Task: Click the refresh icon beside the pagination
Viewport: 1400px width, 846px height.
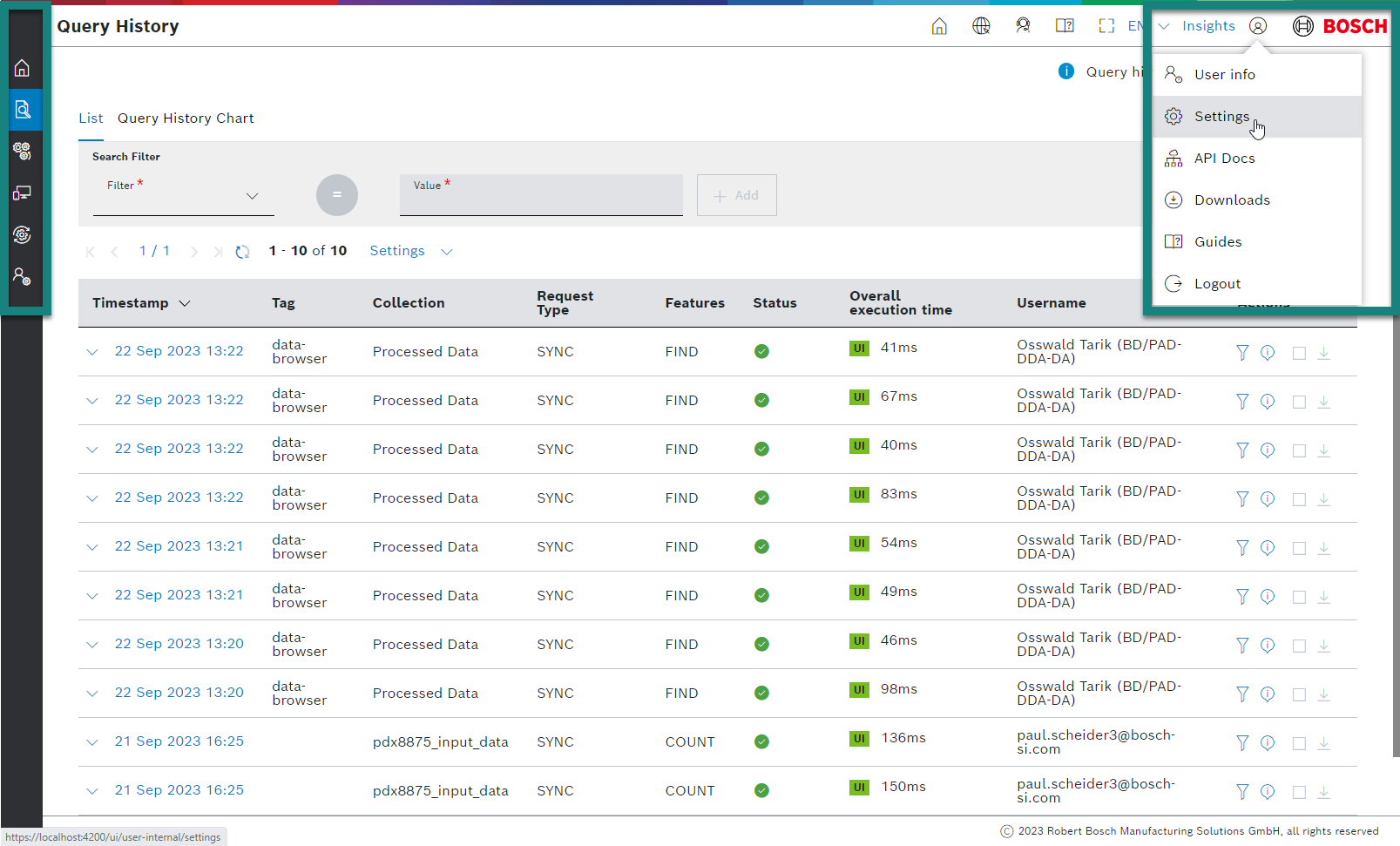Action: (242, 252)
